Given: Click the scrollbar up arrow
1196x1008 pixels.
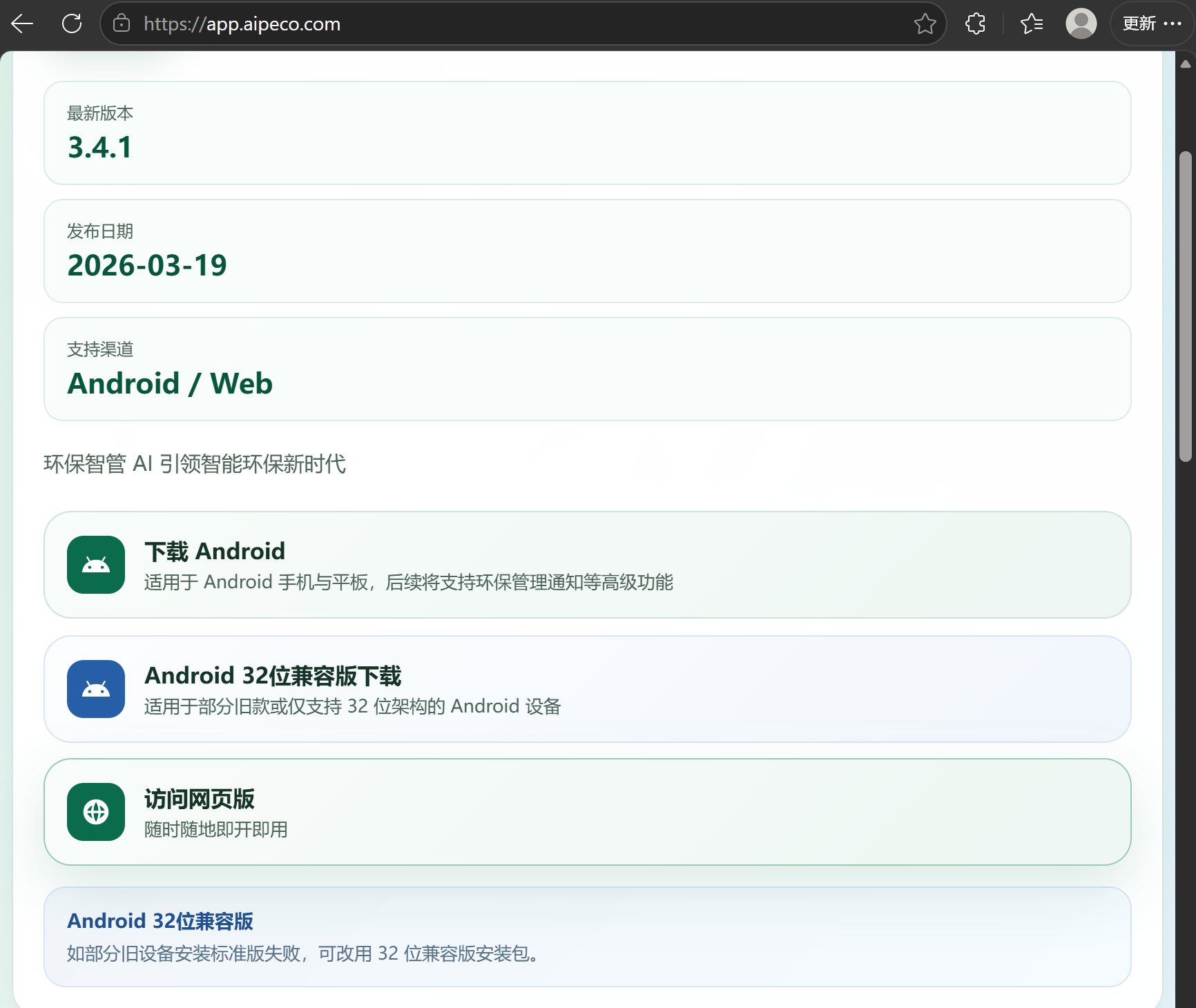Looking at the screenshot, I should (x=1186, y=64).
